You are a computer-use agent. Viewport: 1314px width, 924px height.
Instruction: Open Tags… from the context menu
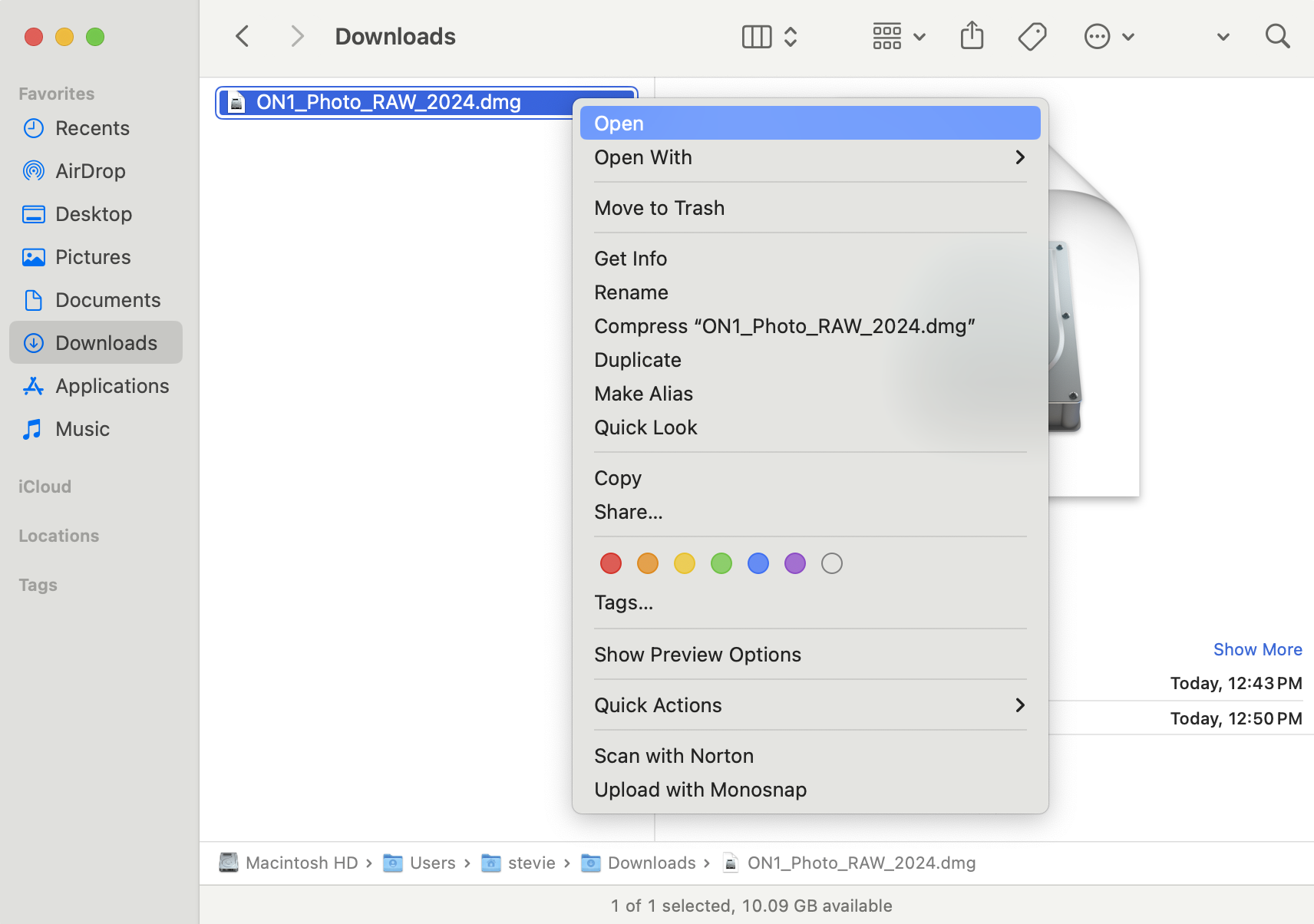pos(811,602)
